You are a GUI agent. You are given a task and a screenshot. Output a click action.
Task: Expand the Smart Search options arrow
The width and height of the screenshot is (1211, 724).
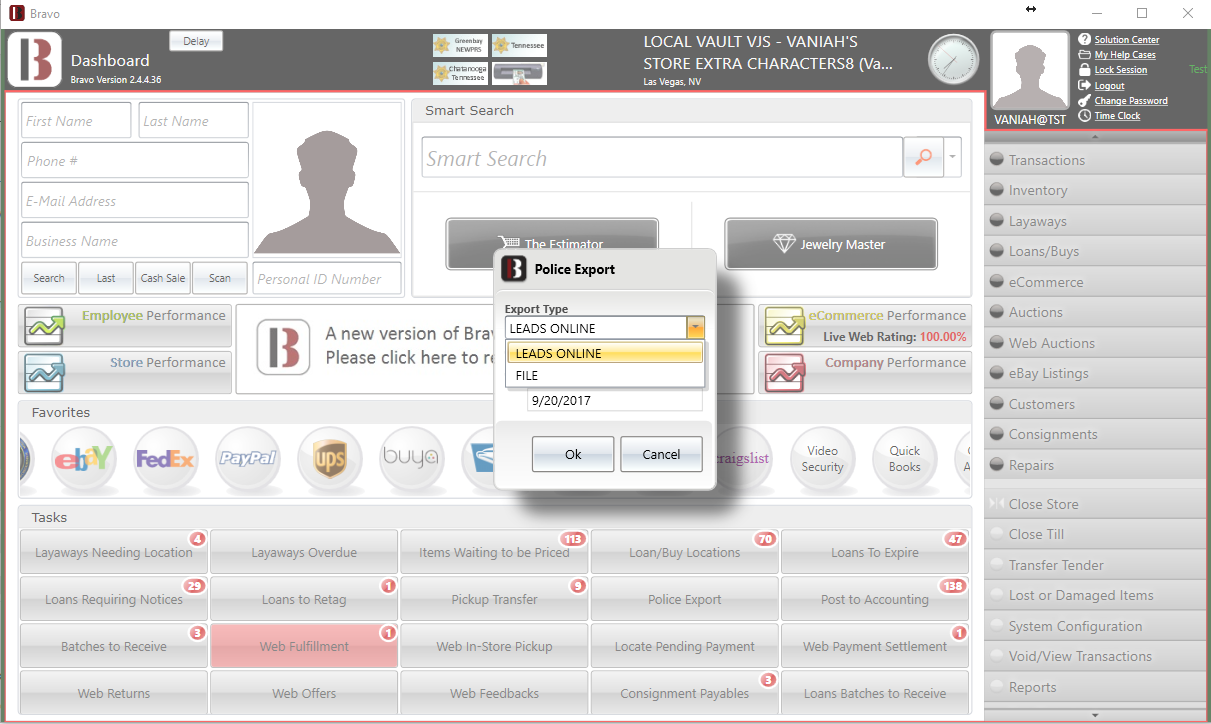[953, 158]
